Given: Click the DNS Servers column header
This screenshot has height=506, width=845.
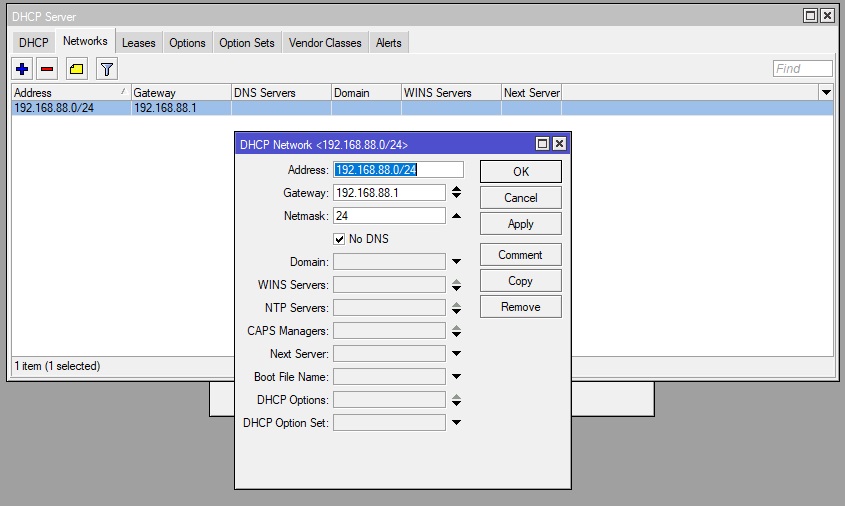Looking at the screenshot, I should [281, 93].
